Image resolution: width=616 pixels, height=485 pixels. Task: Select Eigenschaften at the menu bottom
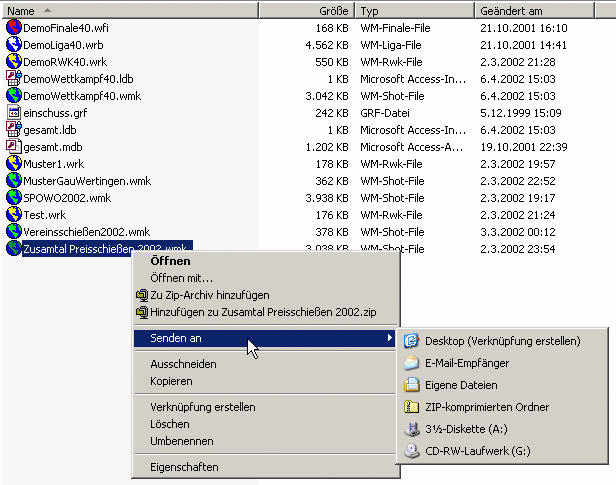[x=184, y=467]
